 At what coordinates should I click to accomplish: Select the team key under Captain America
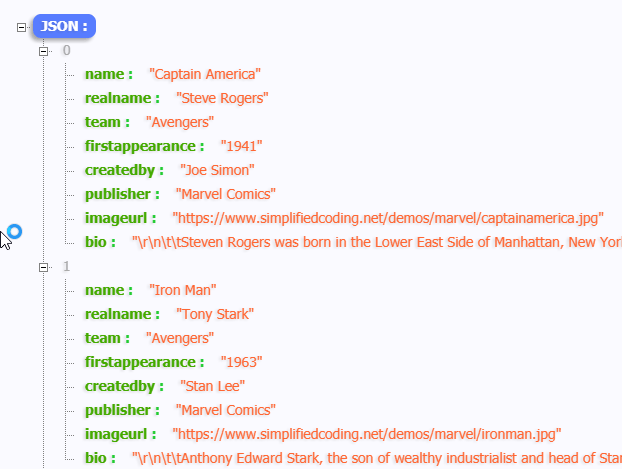(x=106, y=122)
